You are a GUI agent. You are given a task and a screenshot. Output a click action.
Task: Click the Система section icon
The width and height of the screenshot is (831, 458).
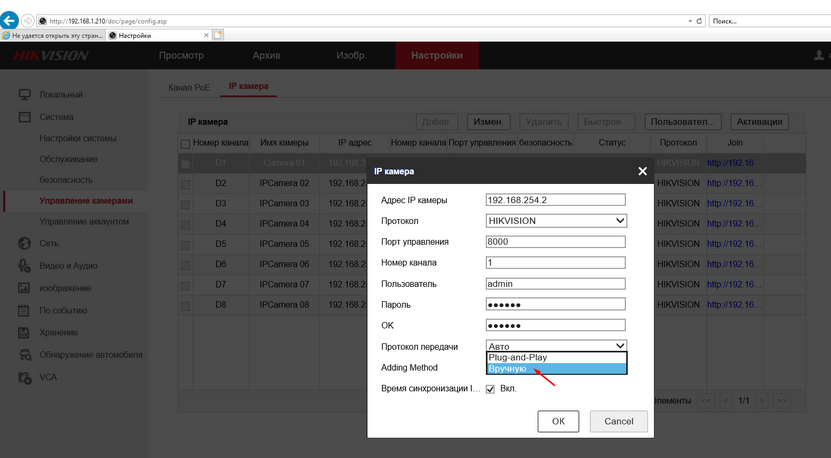pyautogui.click(x=24, y=117)
